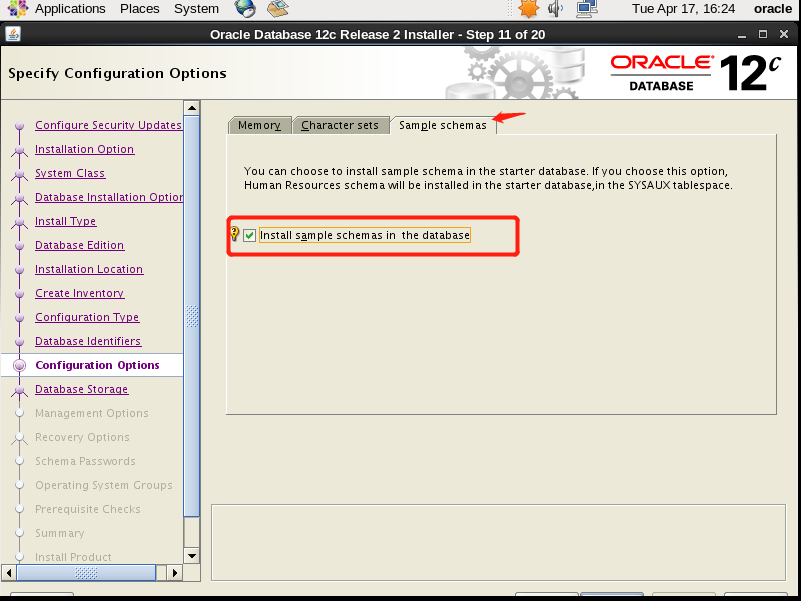Open the GNOME Applications menu
The image size is (801, 601).
[69, 9]
